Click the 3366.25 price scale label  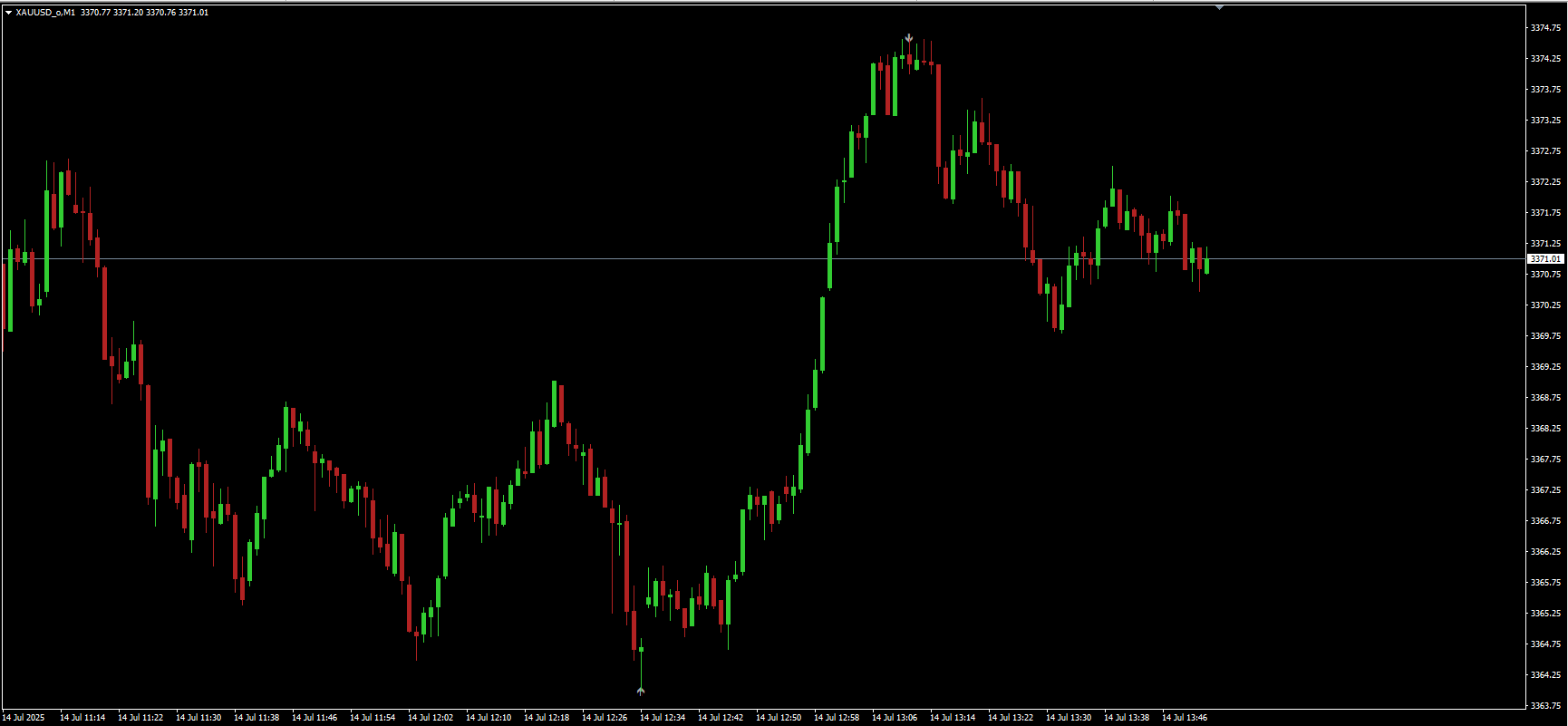(x=1545, y=552)
